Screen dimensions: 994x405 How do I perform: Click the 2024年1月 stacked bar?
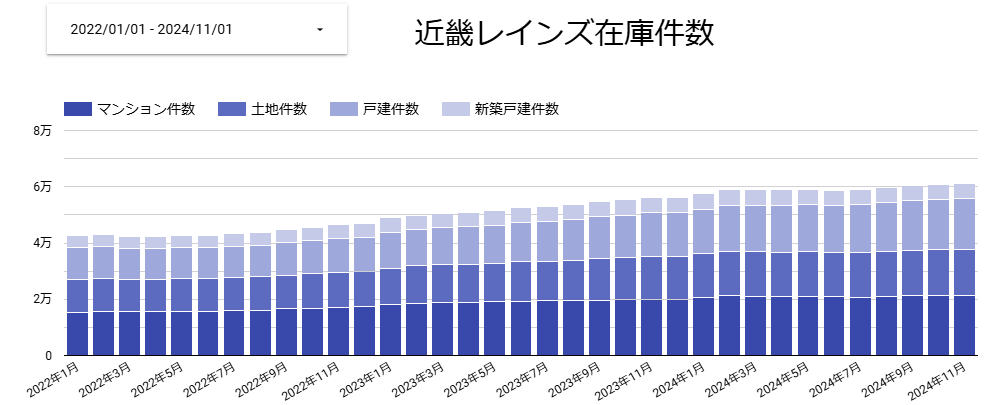(x=704, y=274)
